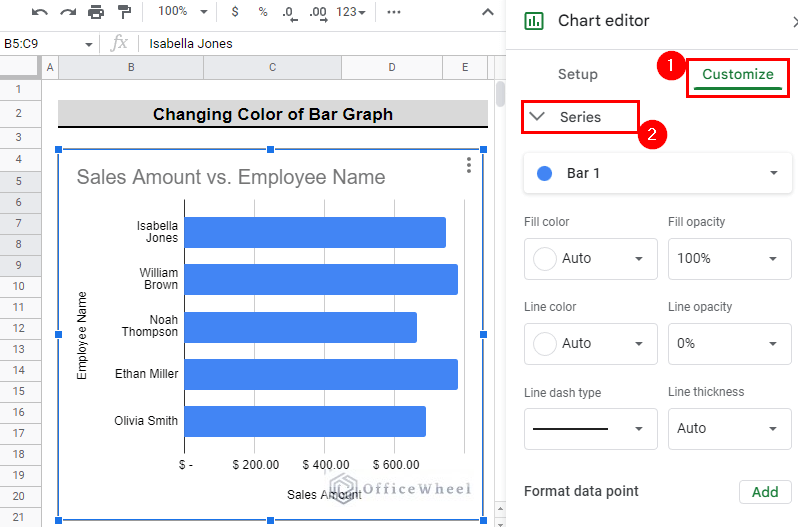Viewport: 798px width, 527px height.
Task: Click the Noah Thompson bar
Action: point(301,327)
